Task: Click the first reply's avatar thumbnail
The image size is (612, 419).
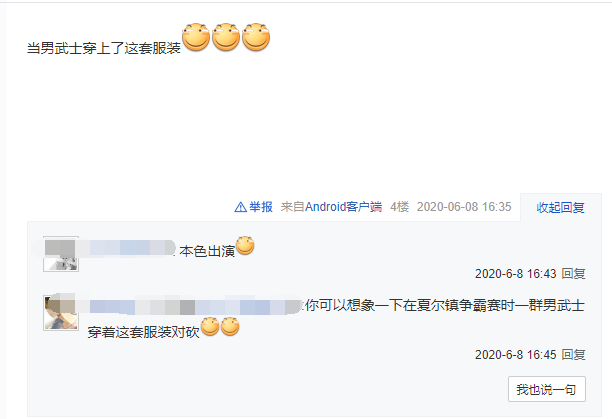Action: coord(61,254)
